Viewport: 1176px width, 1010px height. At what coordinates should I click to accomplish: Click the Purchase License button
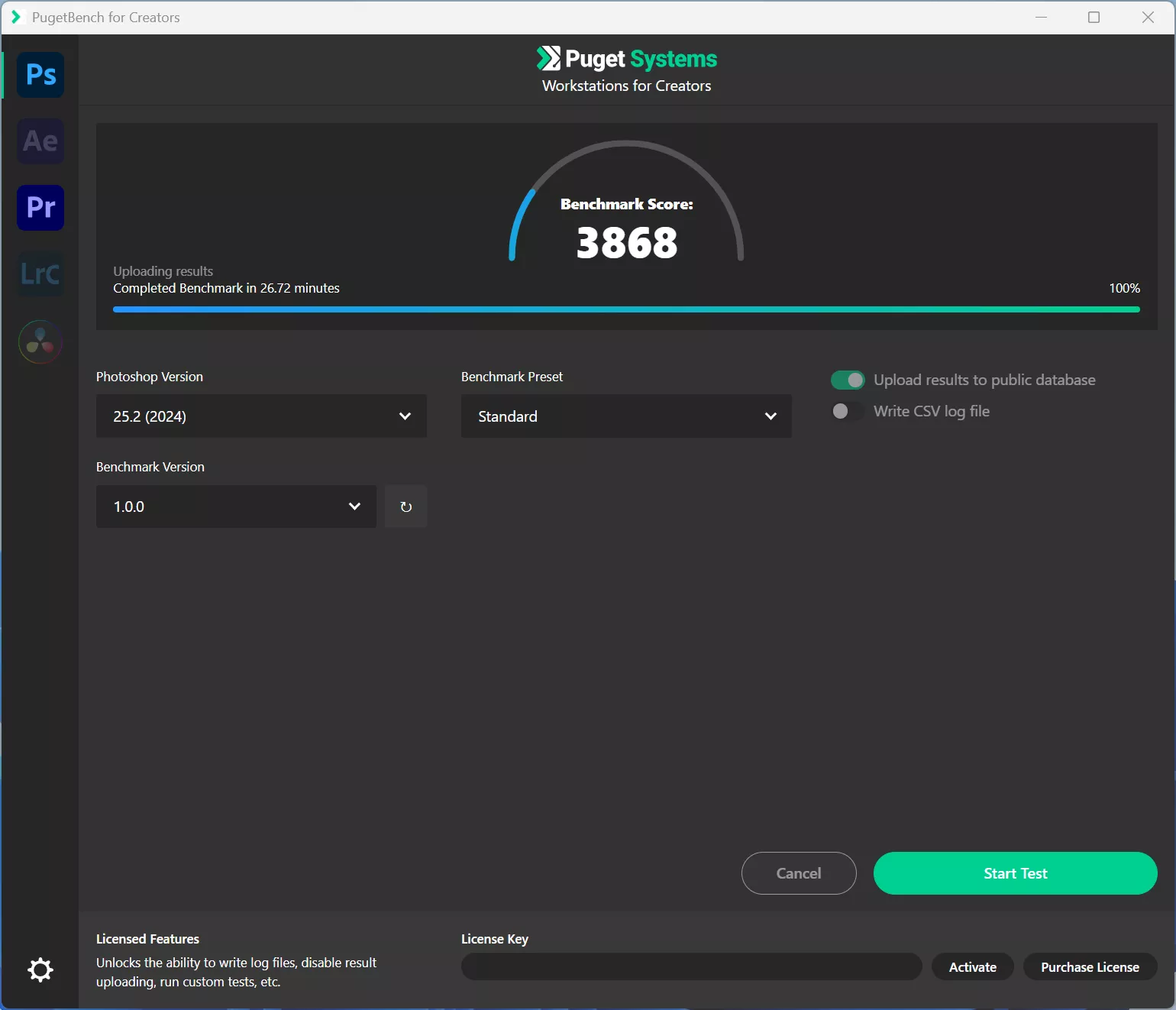point(1090,967)
